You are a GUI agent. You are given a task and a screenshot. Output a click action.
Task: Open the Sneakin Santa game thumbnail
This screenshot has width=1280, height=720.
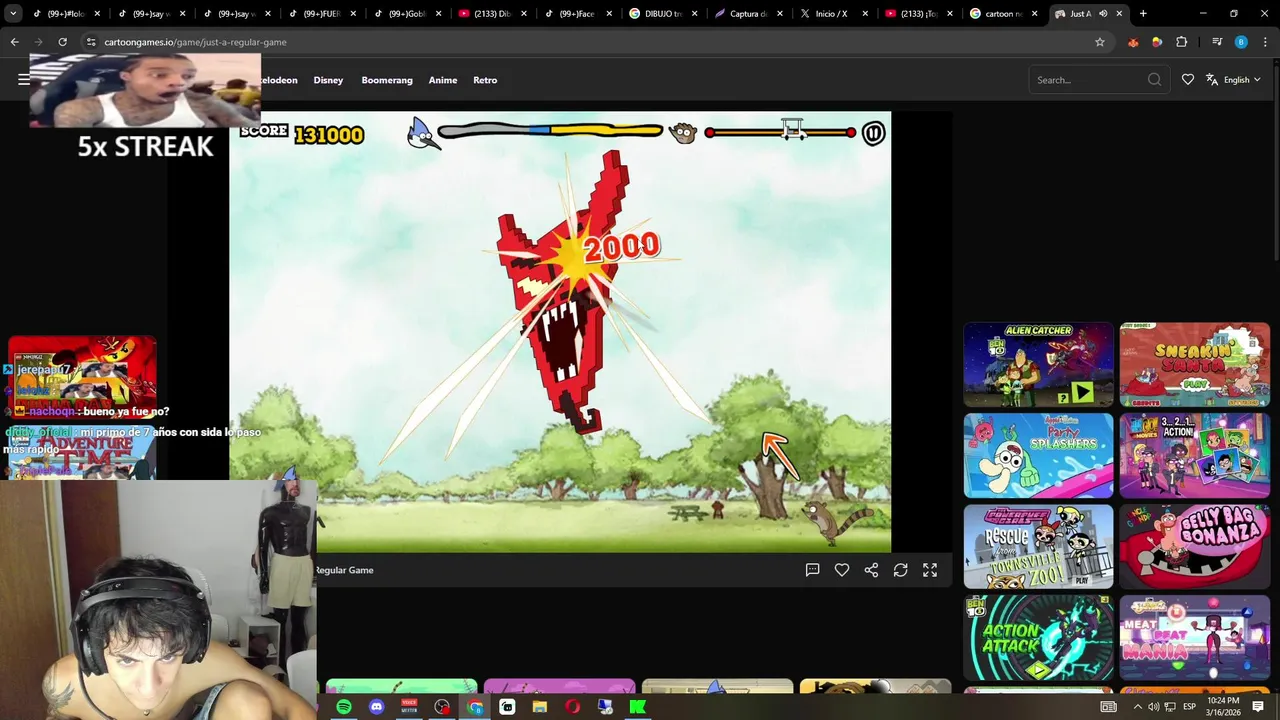(x=1194, y=364)
